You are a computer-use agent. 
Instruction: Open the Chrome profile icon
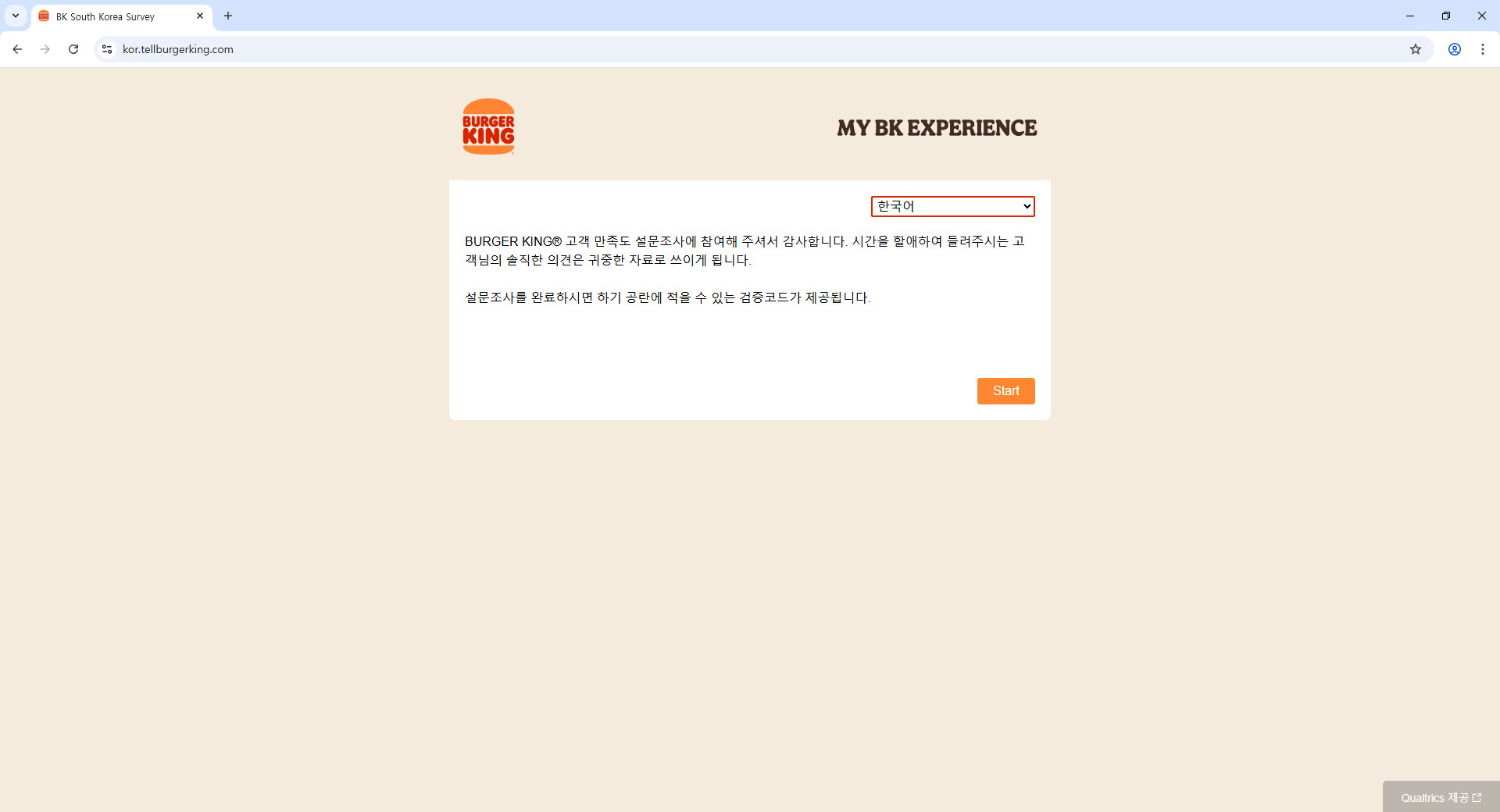coord(1454,49)
